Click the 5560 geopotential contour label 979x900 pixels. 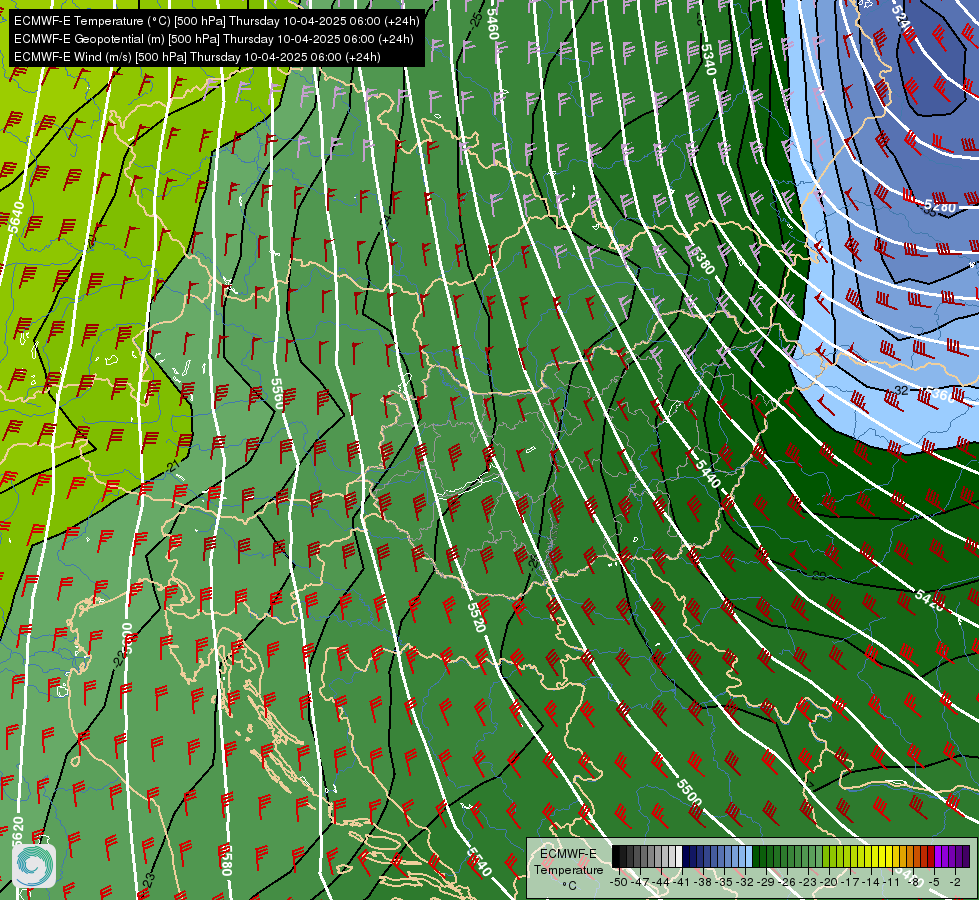[x=277, y=393]
